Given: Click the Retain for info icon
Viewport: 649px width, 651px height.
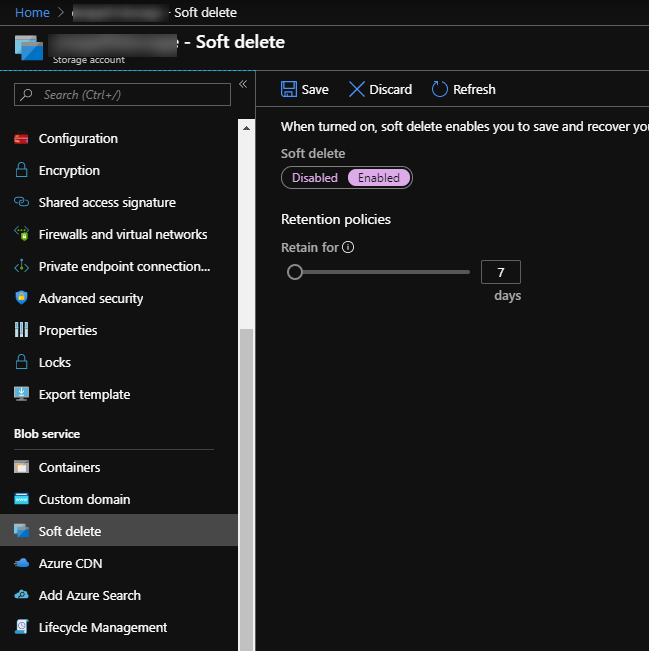Looking at the screenshot, I should coord(349,248).
